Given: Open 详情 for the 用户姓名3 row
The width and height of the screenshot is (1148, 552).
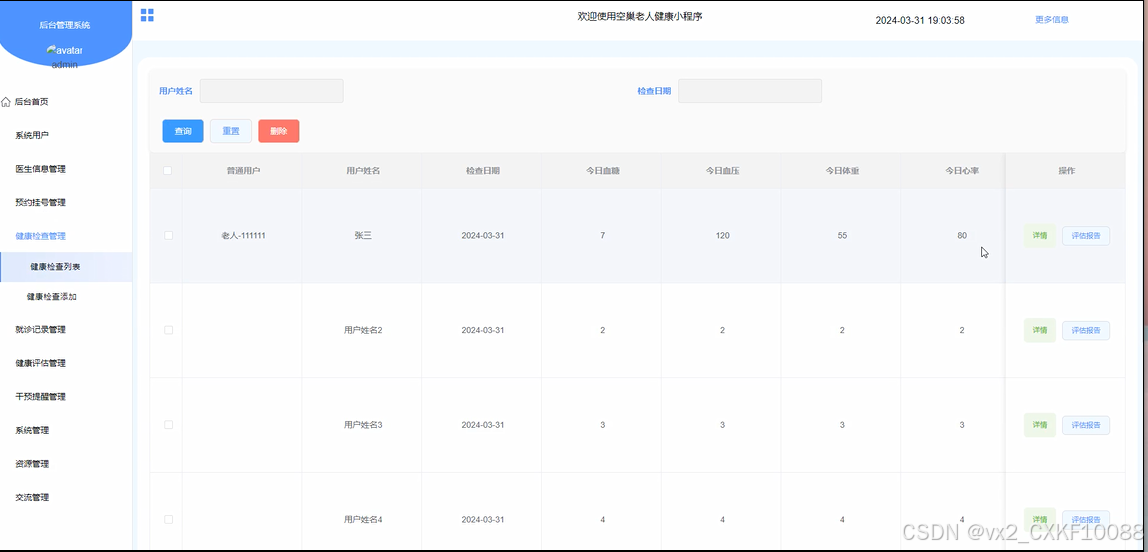Looking at the screenshot, I should [x=1040, y=425].
